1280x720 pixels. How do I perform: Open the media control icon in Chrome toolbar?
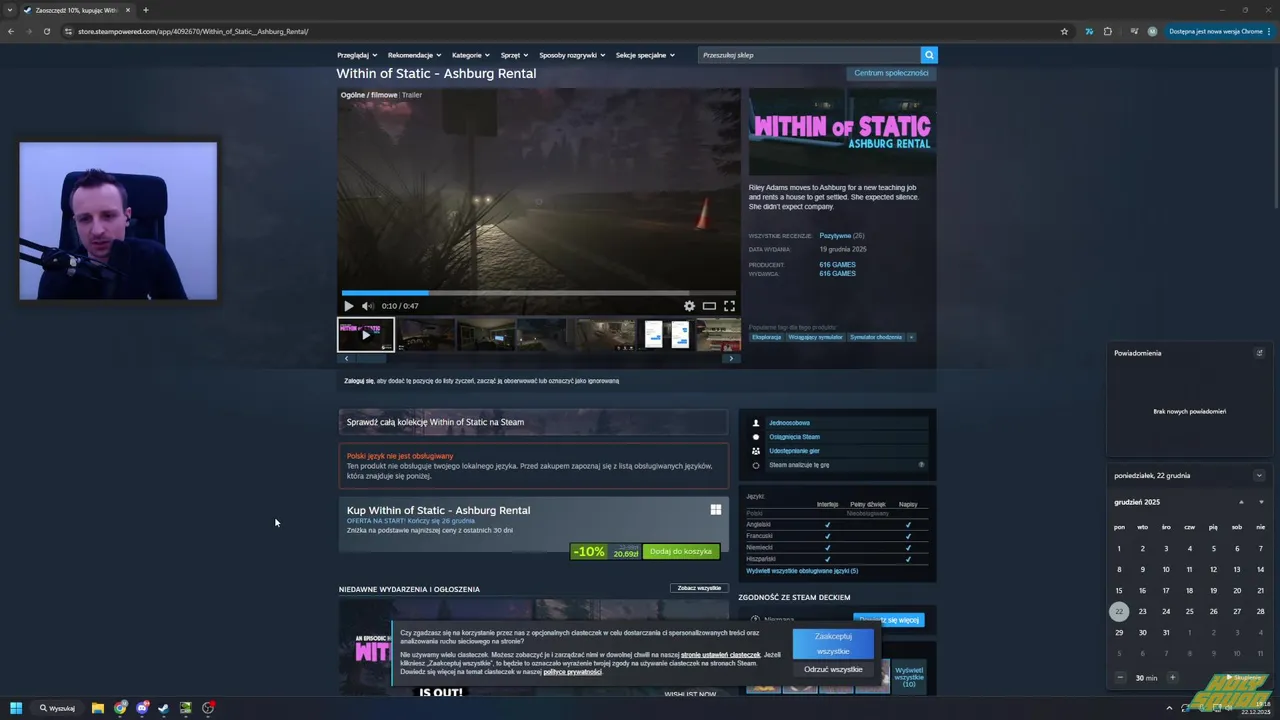point(1133,31)
